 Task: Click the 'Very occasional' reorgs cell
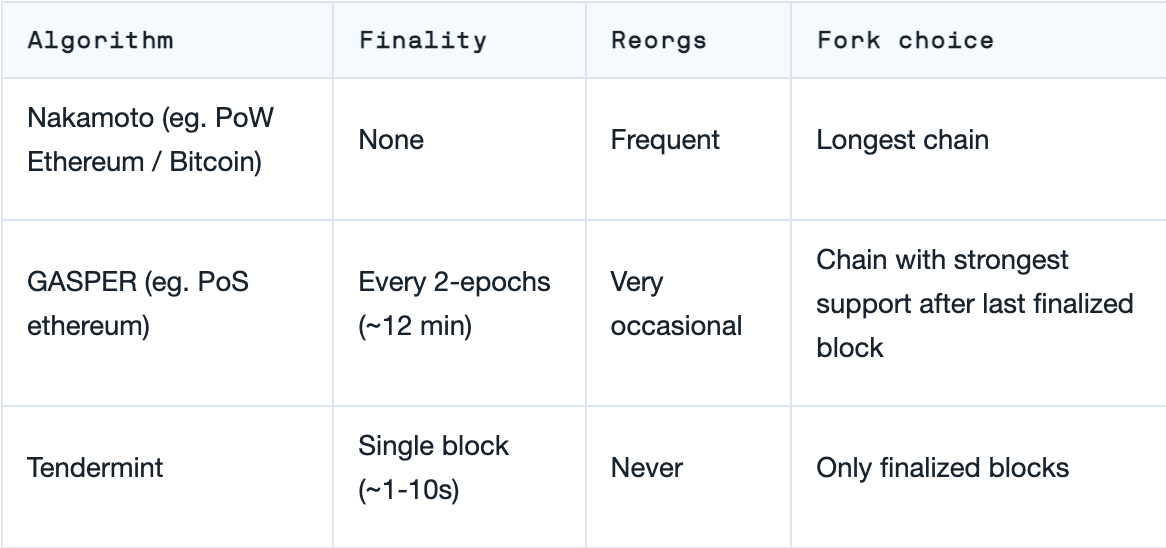pos(676,304)
